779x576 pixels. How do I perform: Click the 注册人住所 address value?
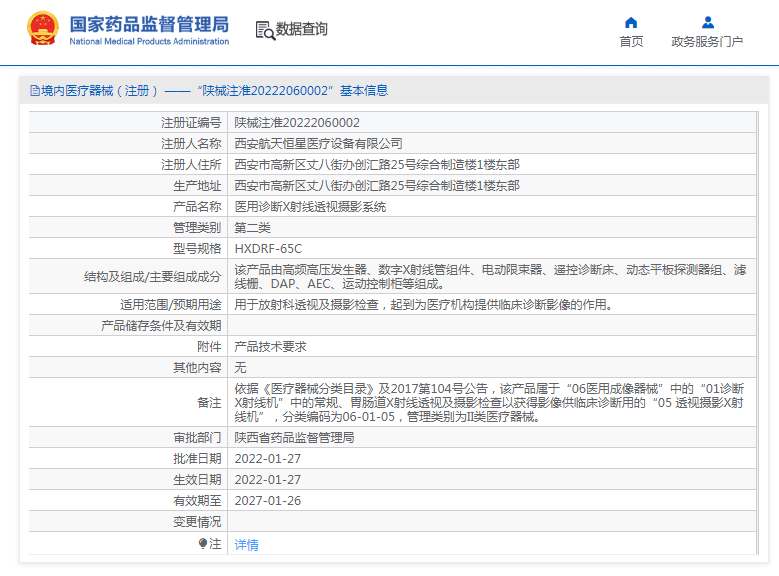[x=377, y=165]
